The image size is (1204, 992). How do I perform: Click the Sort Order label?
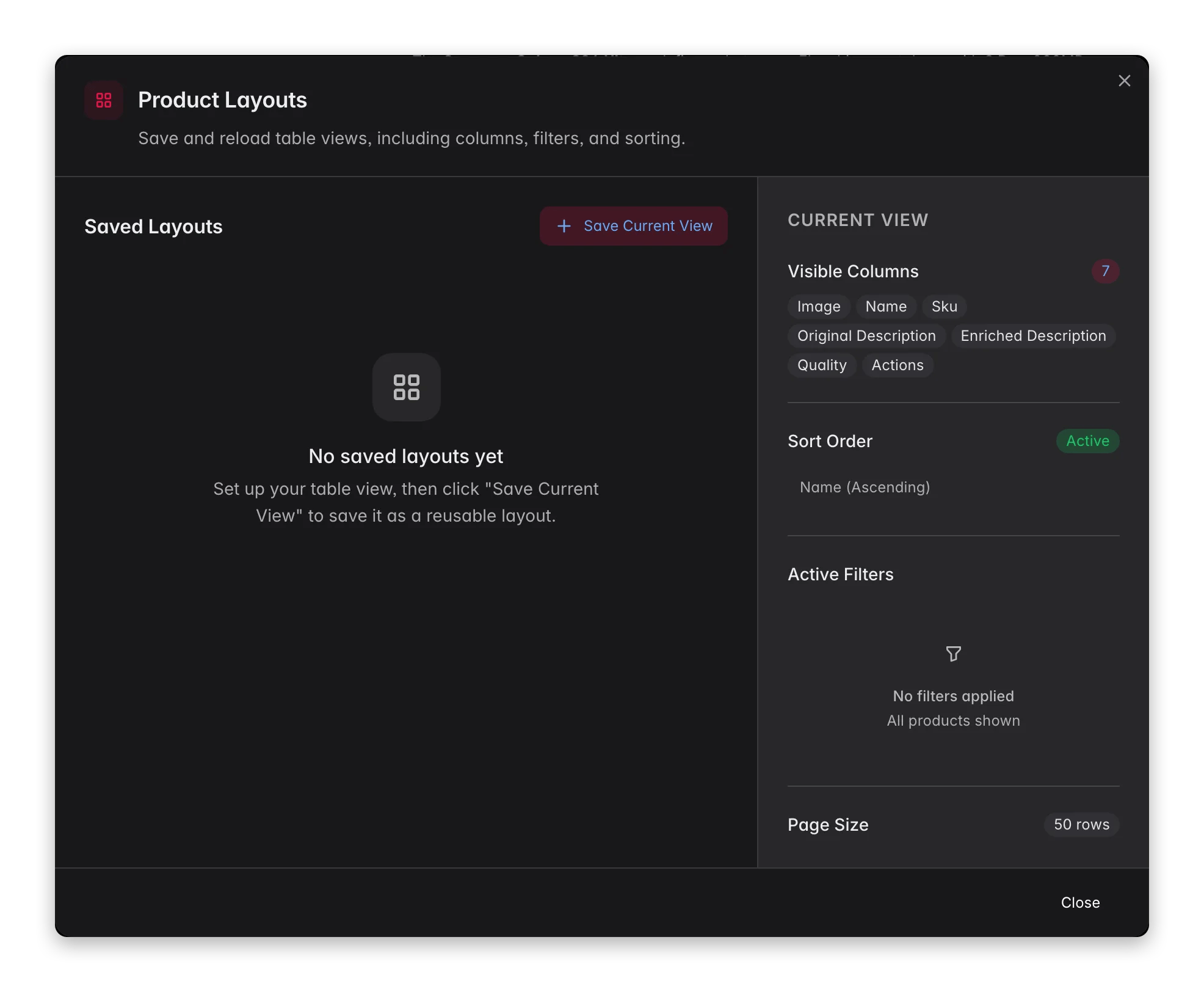click(x=830, y=441)
